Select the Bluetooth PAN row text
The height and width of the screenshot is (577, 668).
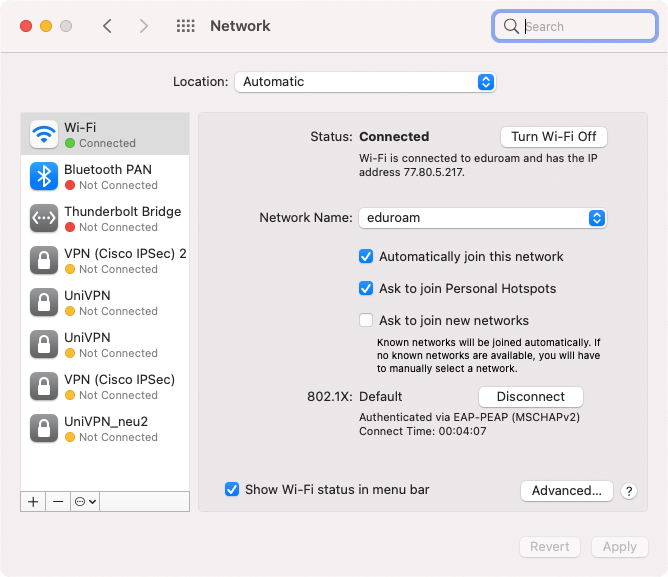[x=108, y=170]
